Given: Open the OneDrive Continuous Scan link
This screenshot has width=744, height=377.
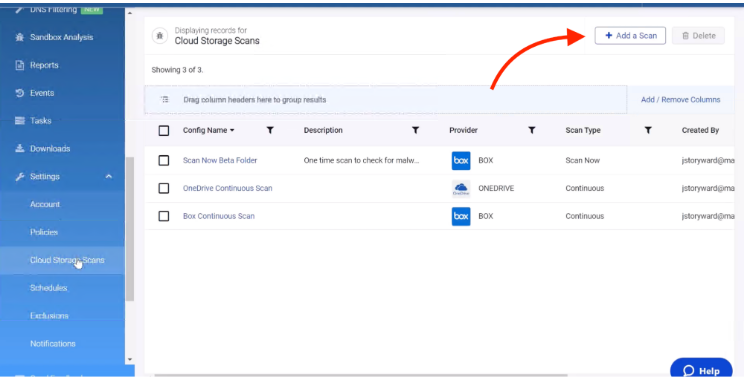Looking at the screenshot, I should [228, 188].
